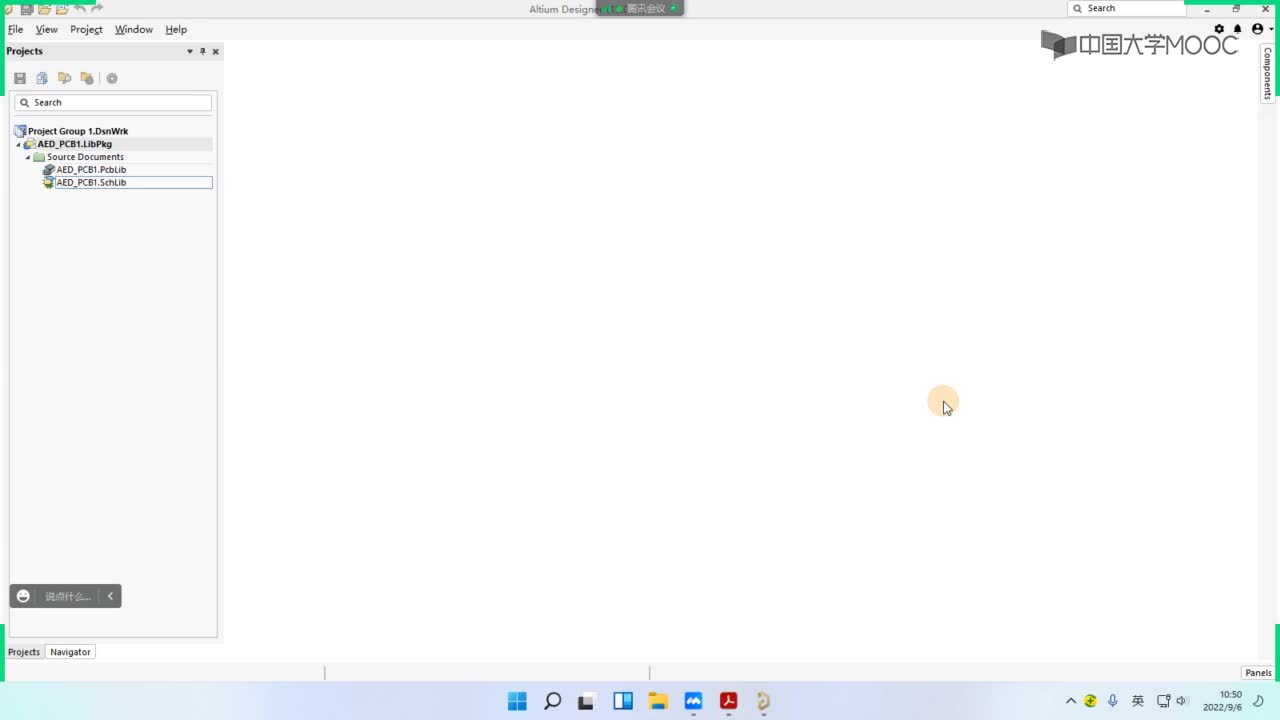The image size is (1280, 720).
Task: Switch to the Projects tab
Action: (24, 652)
